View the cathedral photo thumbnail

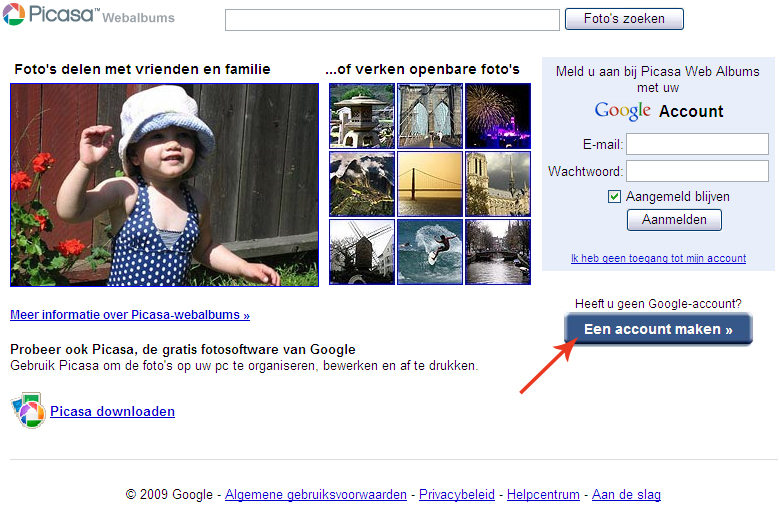[x=497, y=184]
